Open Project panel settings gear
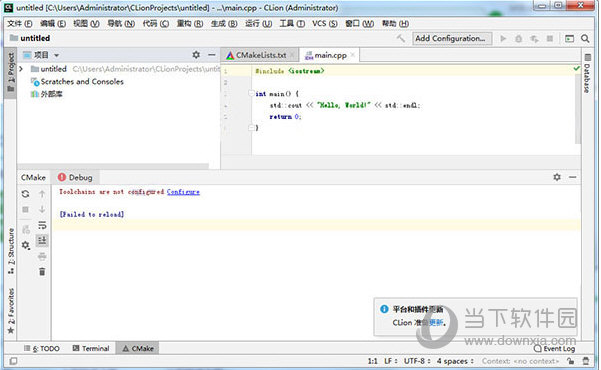This screenshot has height=370, width=601. (196, 55)
